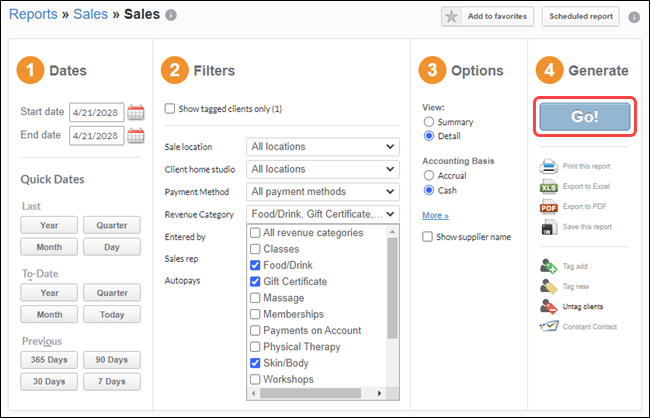Screen dimensions: 650x418
Task: Click Last Month quick date button
Action: pyautogui.click(x=49, y=247)
